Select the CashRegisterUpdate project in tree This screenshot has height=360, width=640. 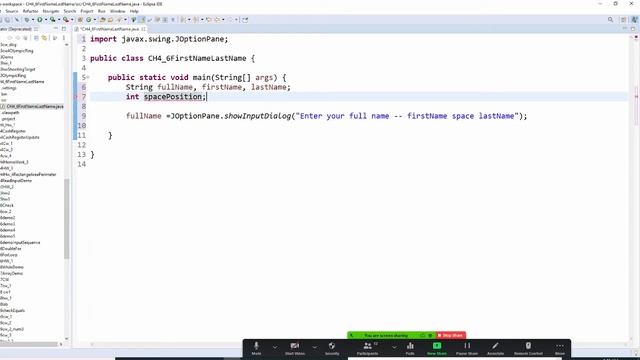[20, 137]
